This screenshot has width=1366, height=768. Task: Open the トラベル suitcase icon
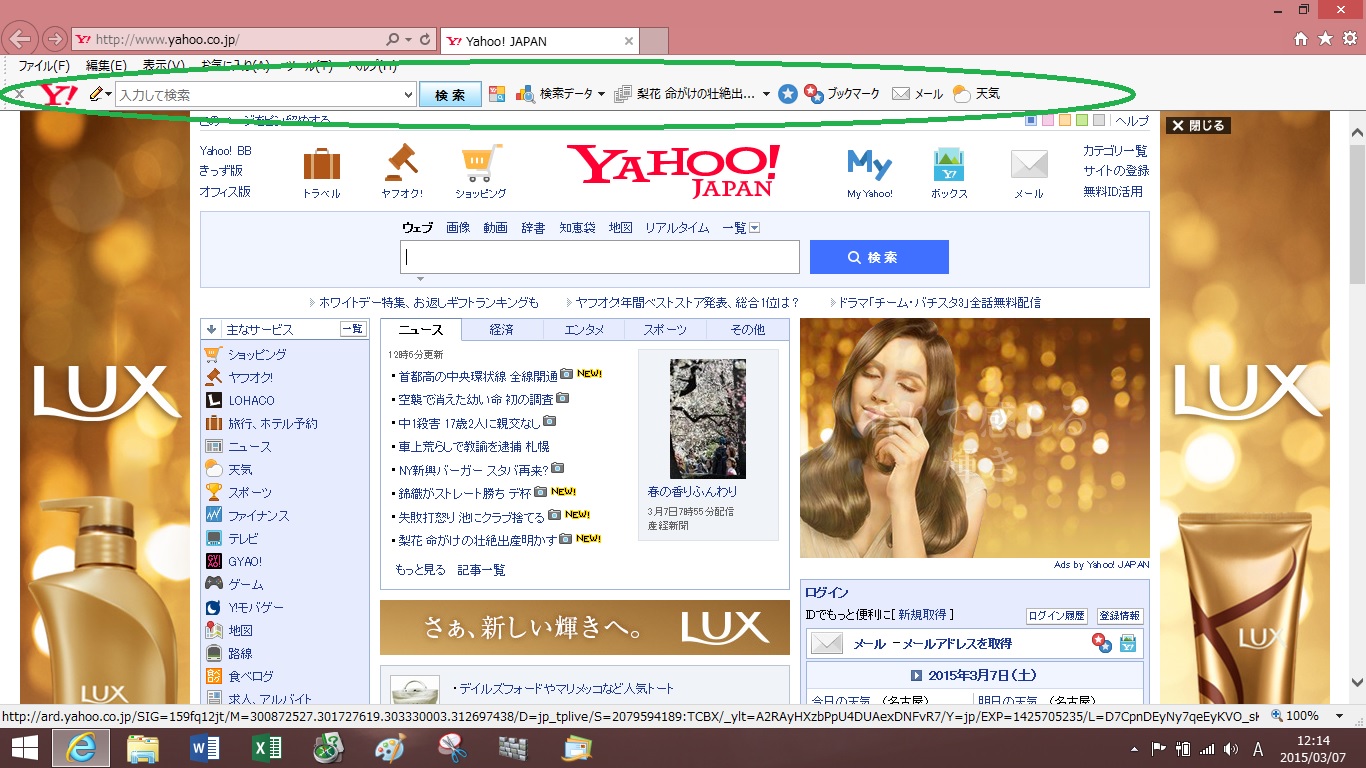(x=322, y=163)
